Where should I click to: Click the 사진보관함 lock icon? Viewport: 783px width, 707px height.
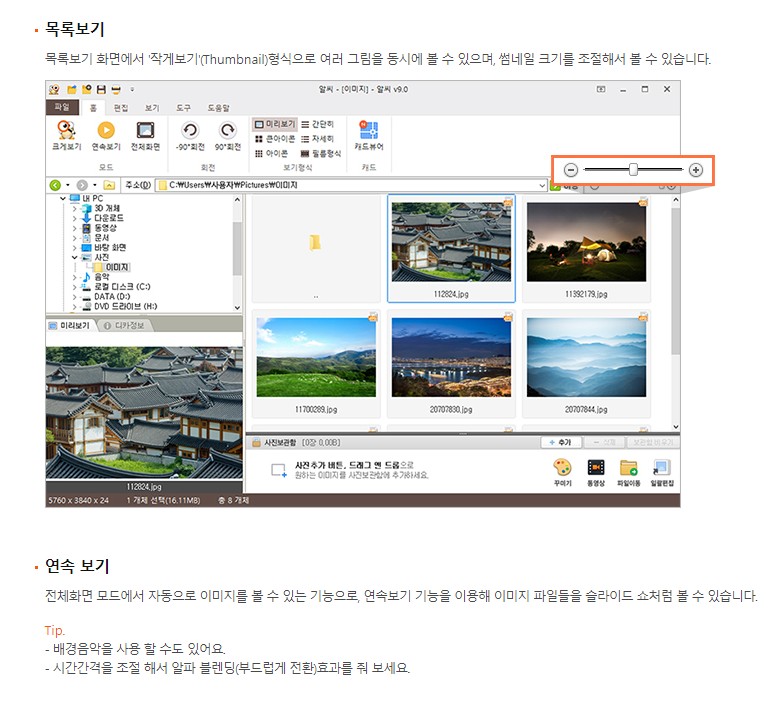click(x=256, y=443)
